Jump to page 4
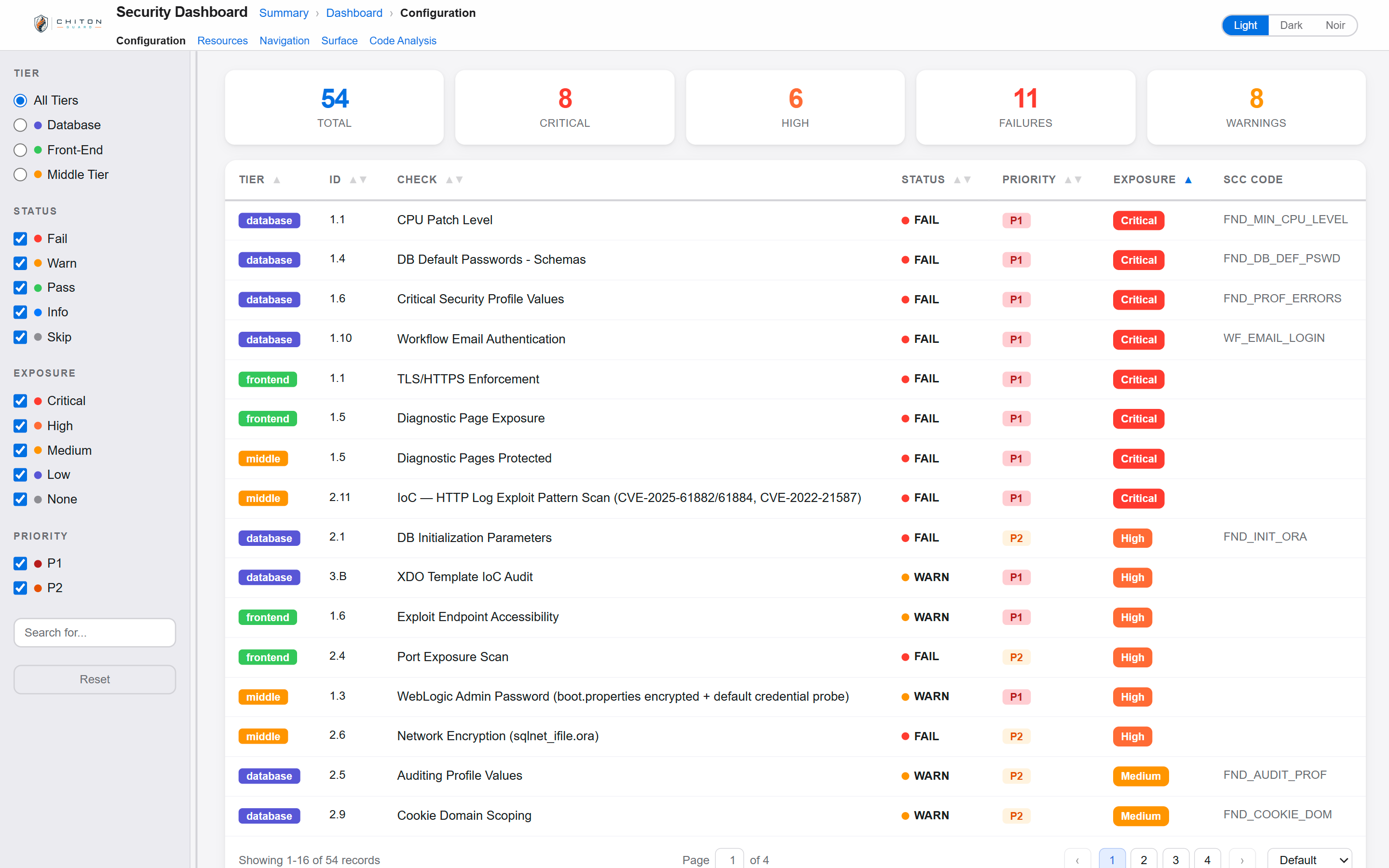The width and height of the screenshot is (1389, 868). (x=1207, y=859)
